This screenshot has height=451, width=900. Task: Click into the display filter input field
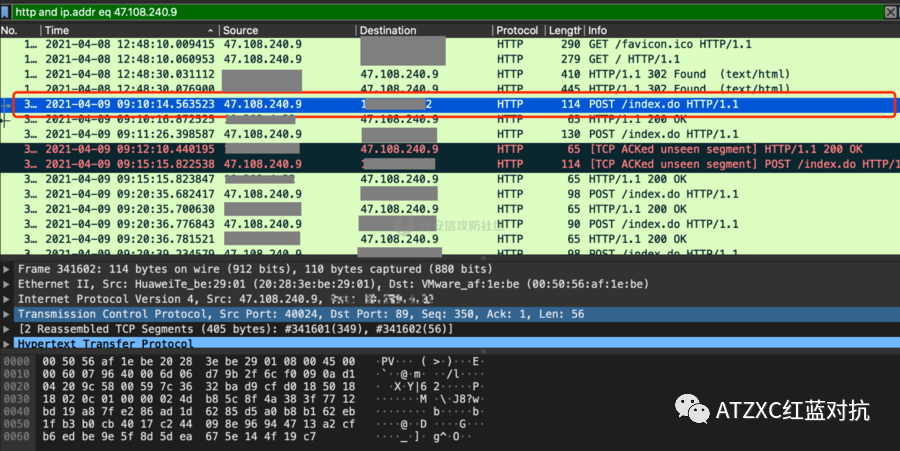(448, 11)
